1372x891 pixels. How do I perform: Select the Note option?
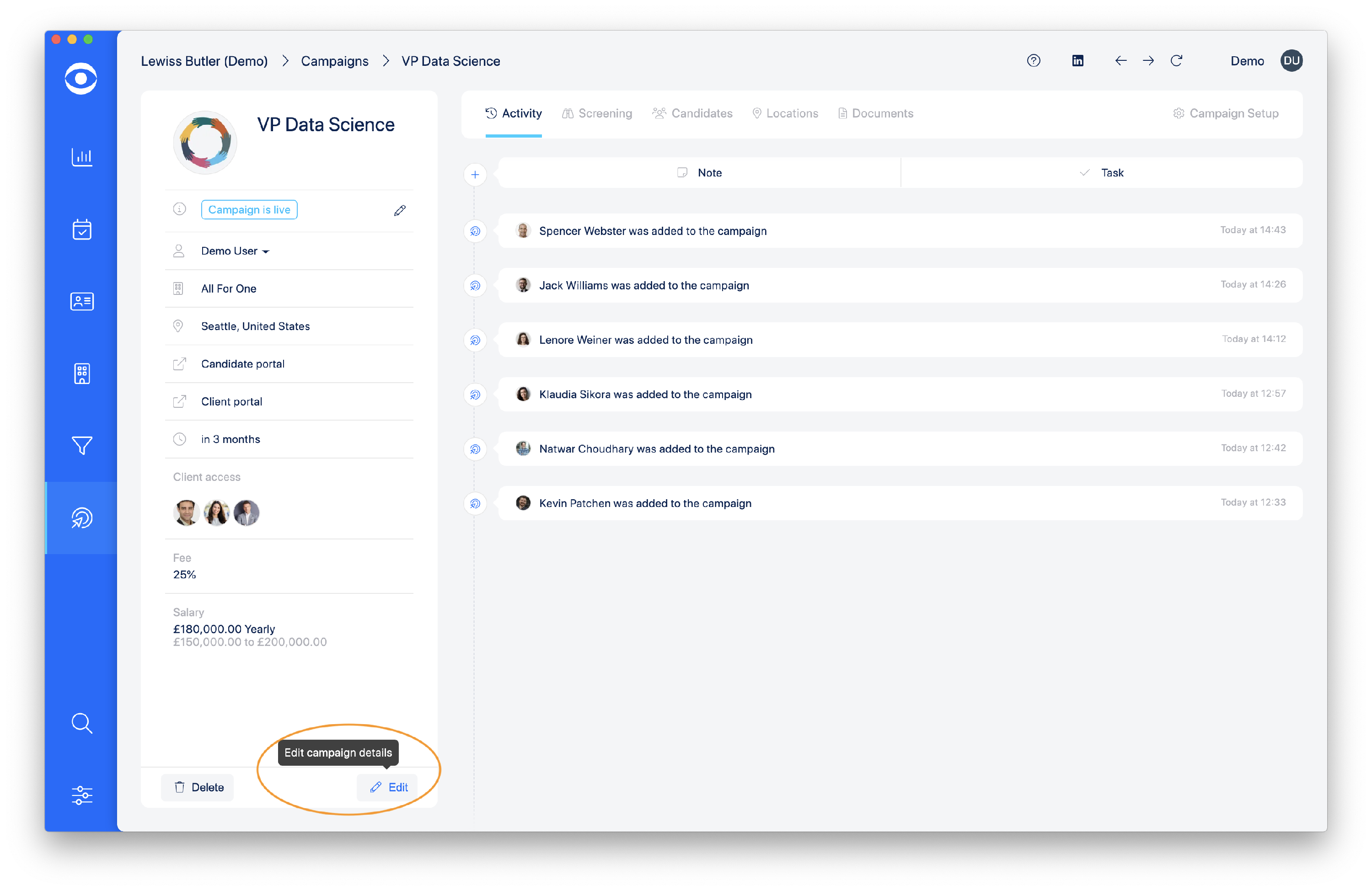[x=699, y=173]
